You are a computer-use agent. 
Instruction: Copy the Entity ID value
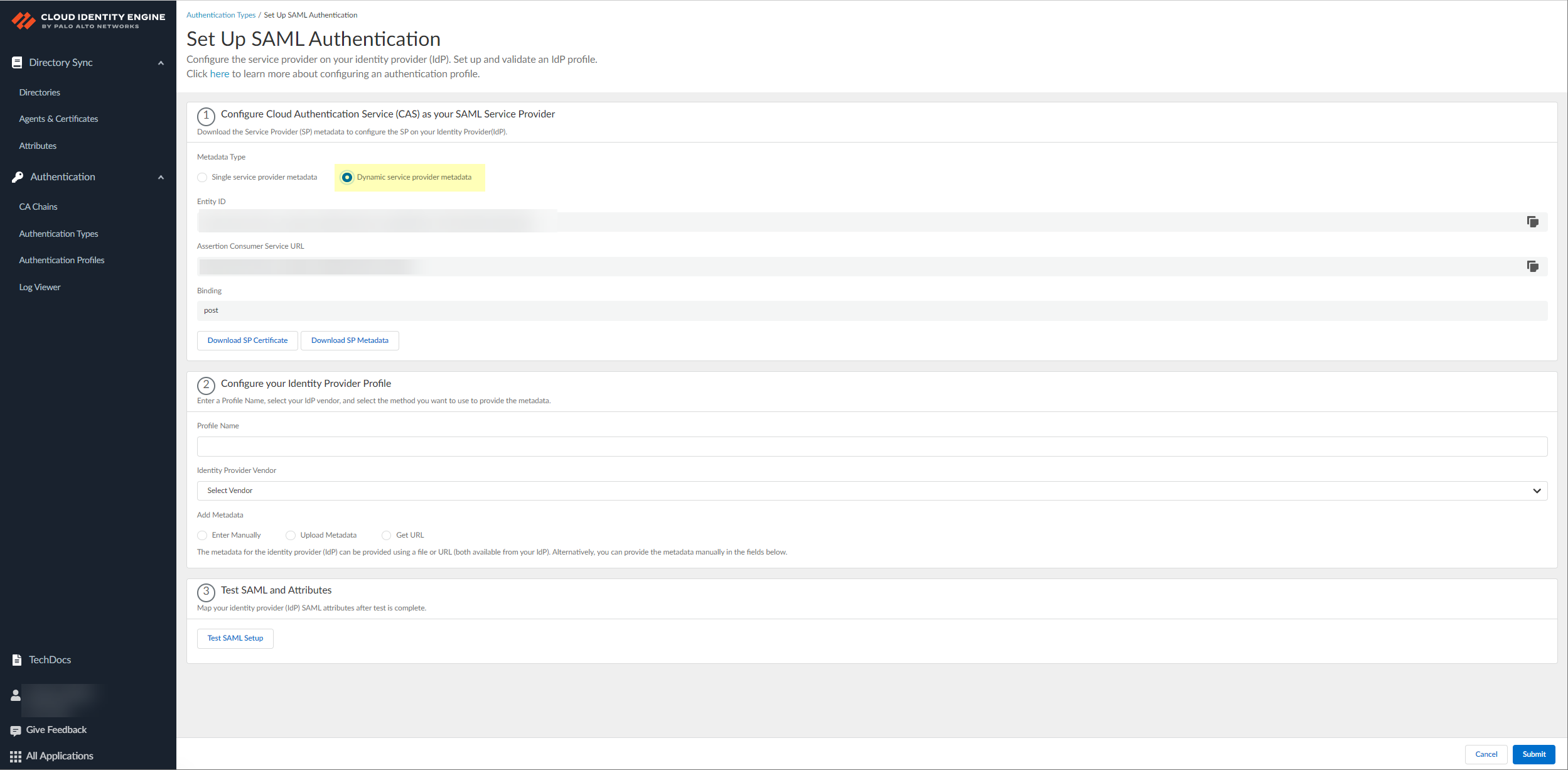1532,222
